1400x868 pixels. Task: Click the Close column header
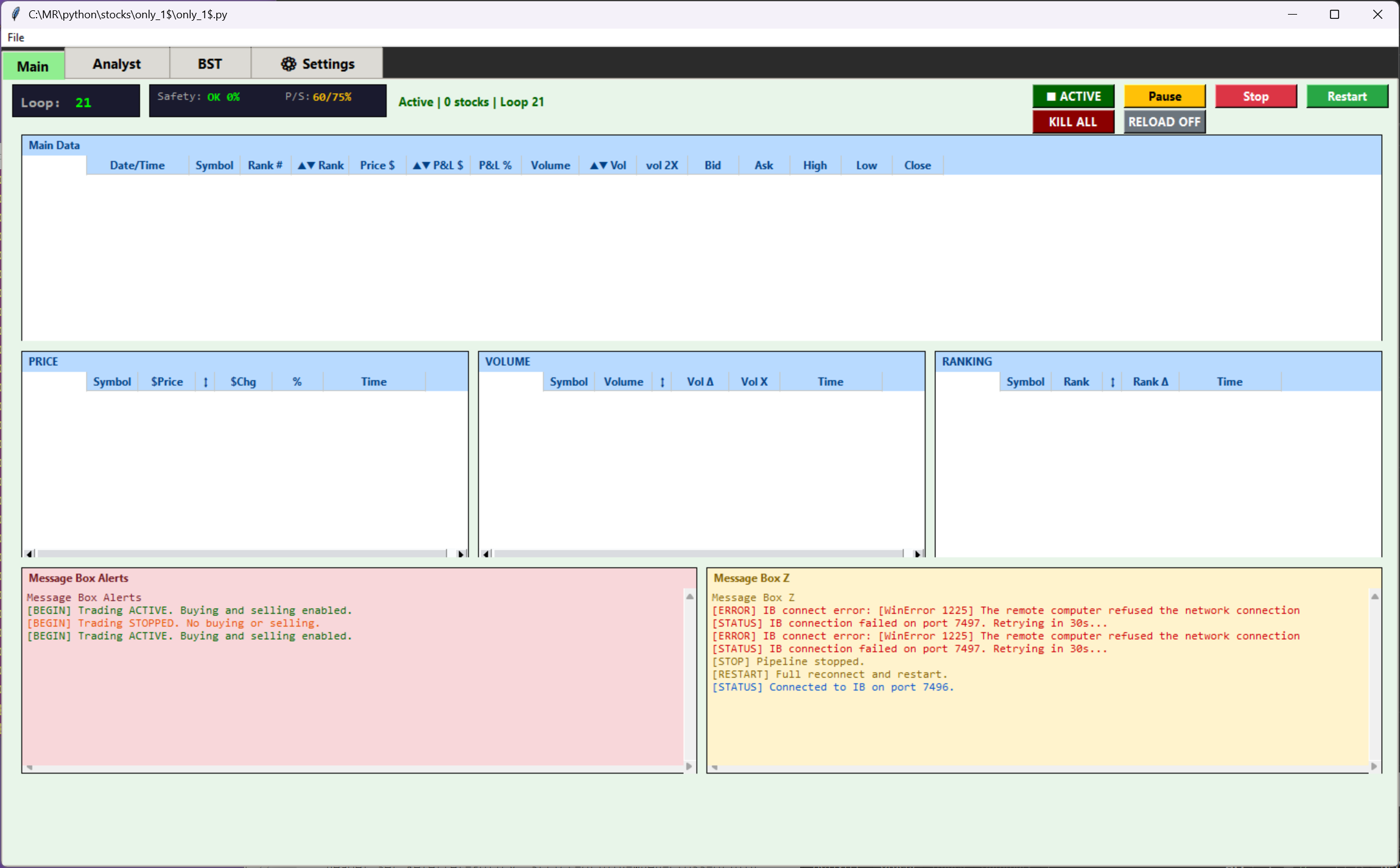click(x=918, y=166)
